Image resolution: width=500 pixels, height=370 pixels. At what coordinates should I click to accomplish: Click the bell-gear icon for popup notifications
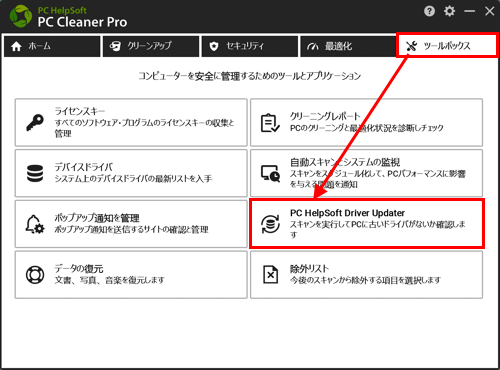point(35,224)
